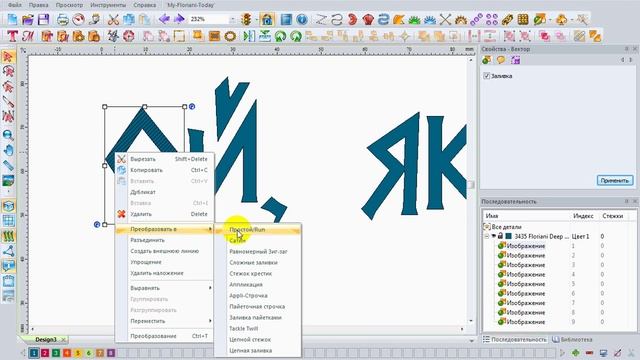
Task: Click the magic wand icon in top toolbar
Action: point(582,19)
